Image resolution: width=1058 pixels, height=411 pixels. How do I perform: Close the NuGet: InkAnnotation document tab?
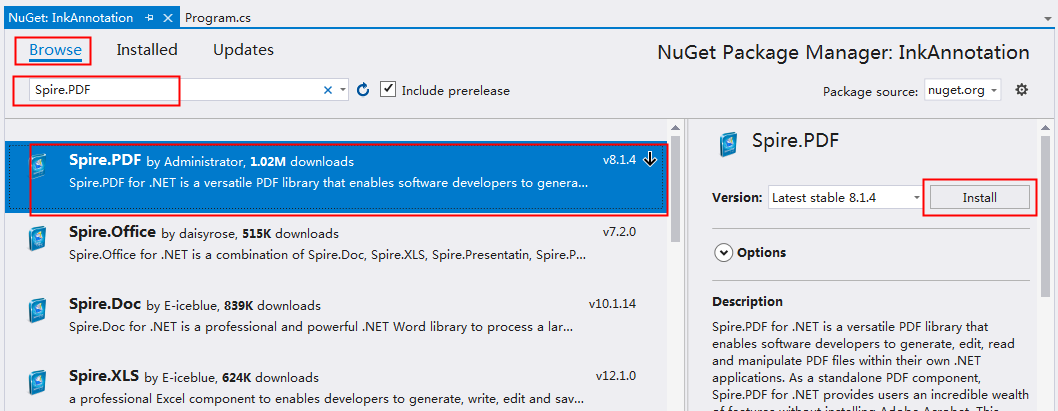(x=167, y=18)
